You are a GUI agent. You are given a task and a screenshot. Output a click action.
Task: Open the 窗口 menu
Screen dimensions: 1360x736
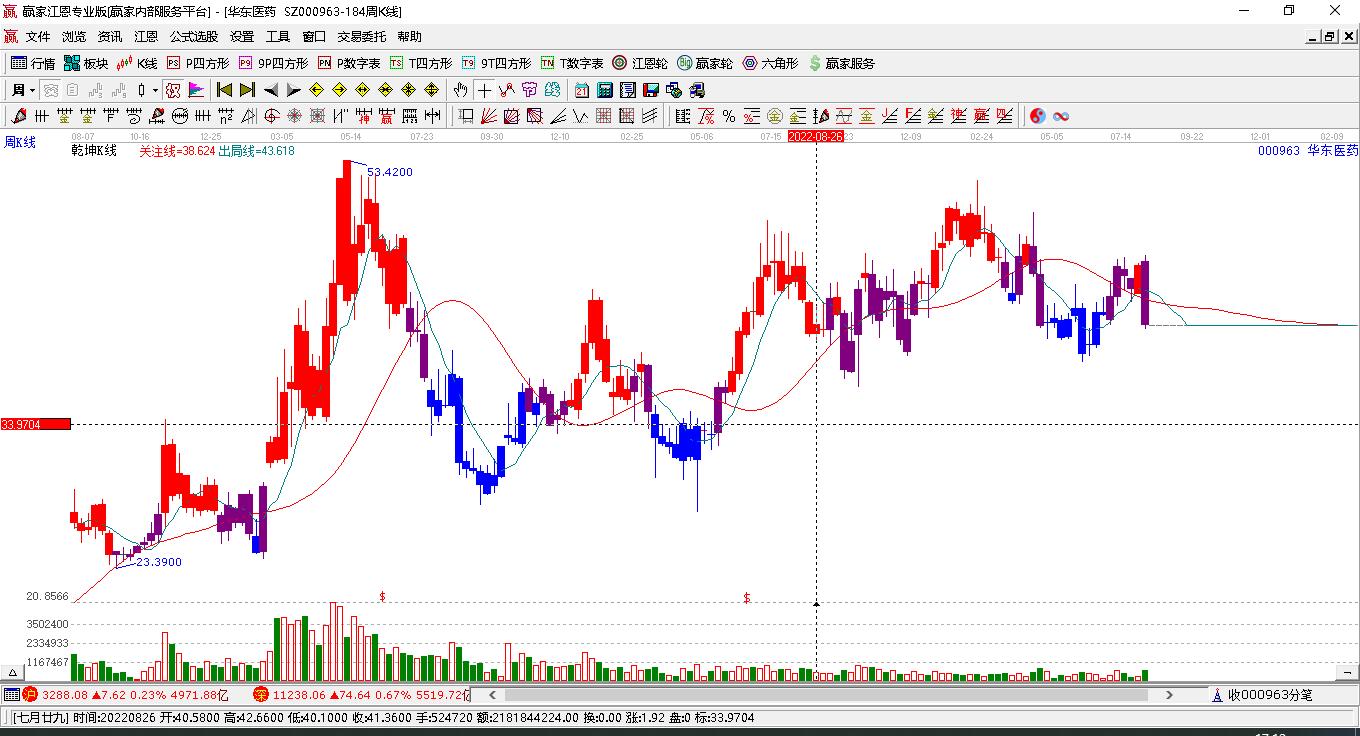[314, 36]
